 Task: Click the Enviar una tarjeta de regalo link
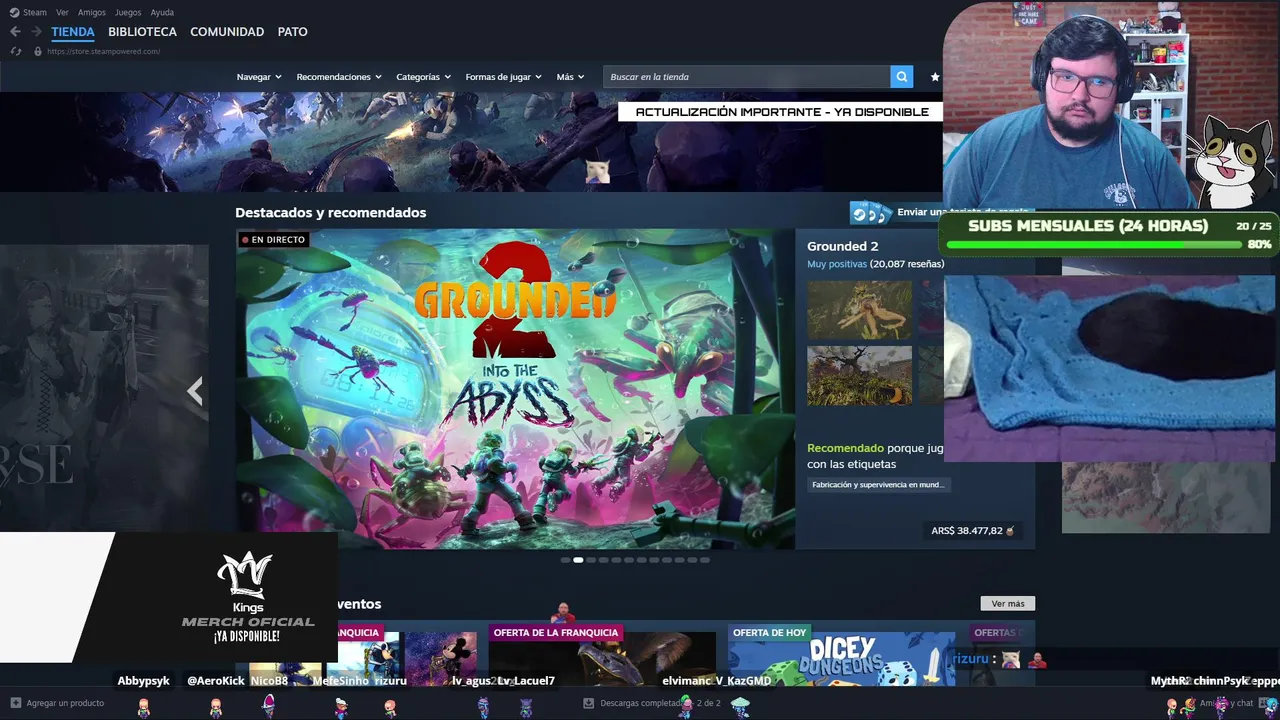(962, 212)
